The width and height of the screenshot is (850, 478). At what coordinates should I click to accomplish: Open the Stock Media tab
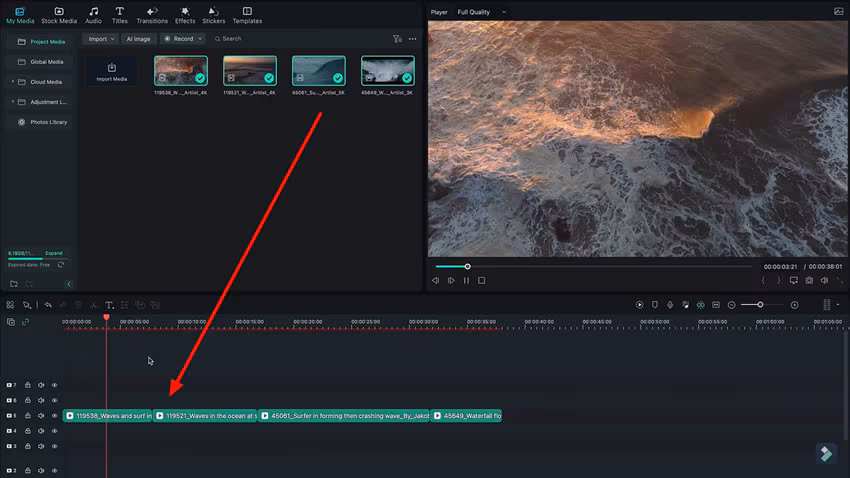click(59, 15)
